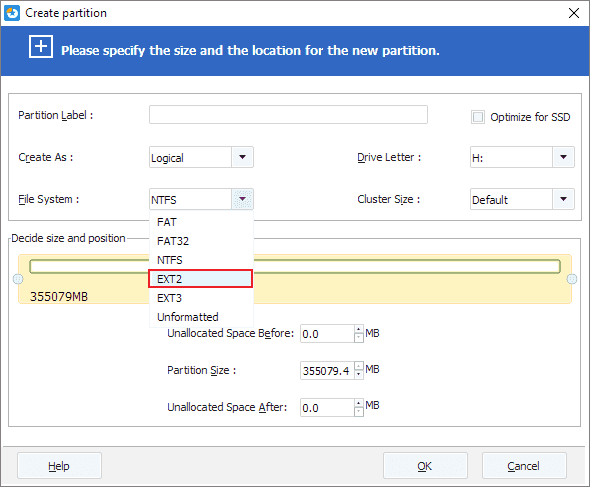Choose FAT32 from file system list
This screenshot has height=487, width=590.
[201, 241]
